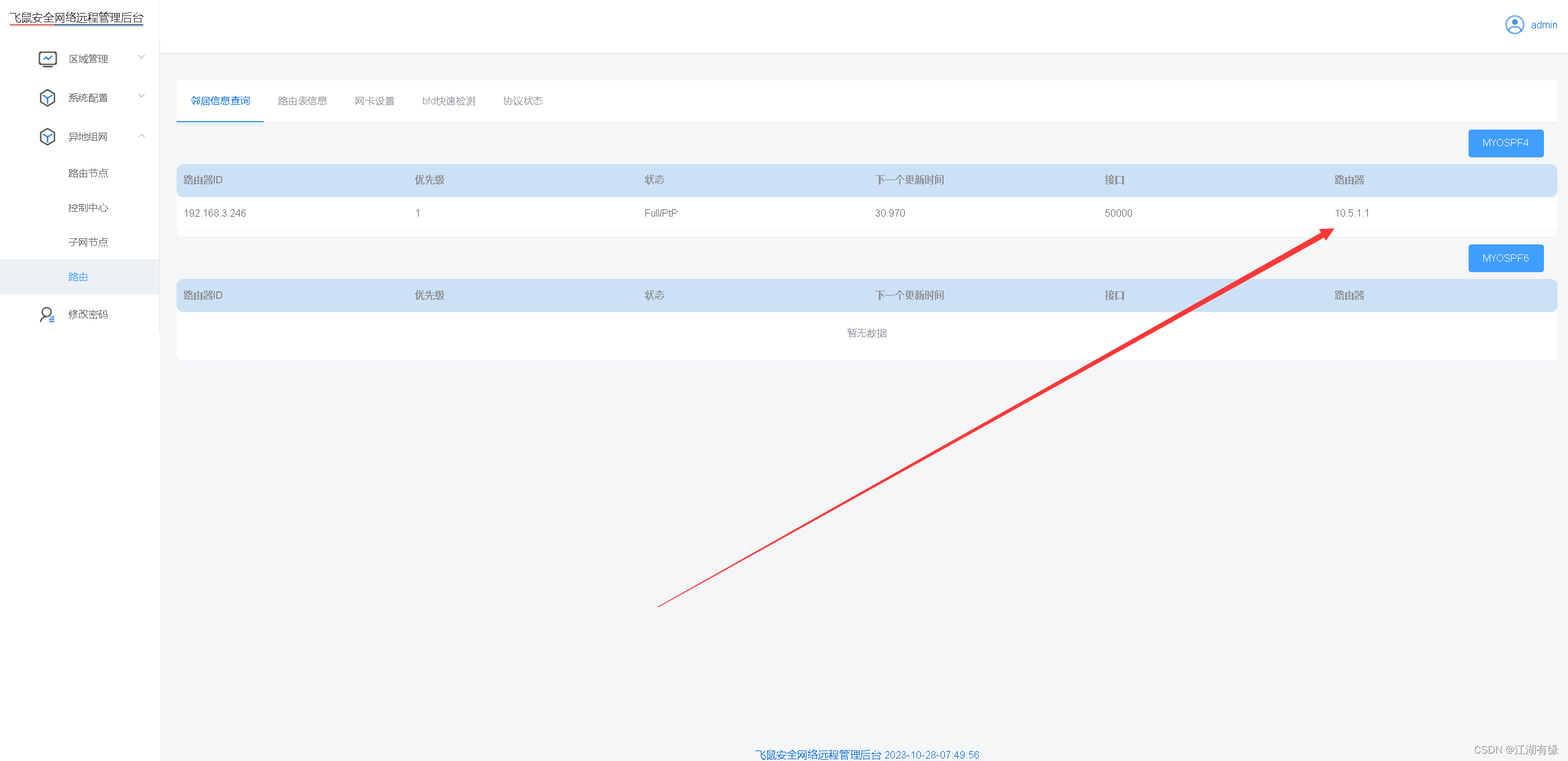This screenshot has width=1568, height=761.
Task: Click the 区域管理 monitor icon
Action: pos(48,59)
